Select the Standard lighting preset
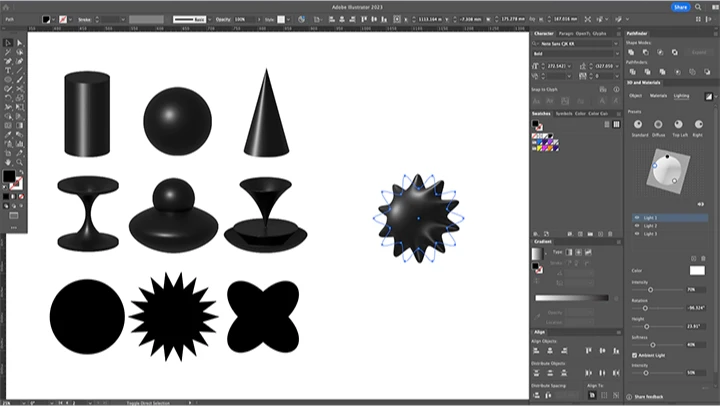This screenshot has width=720, height=406. click(639, 124)
